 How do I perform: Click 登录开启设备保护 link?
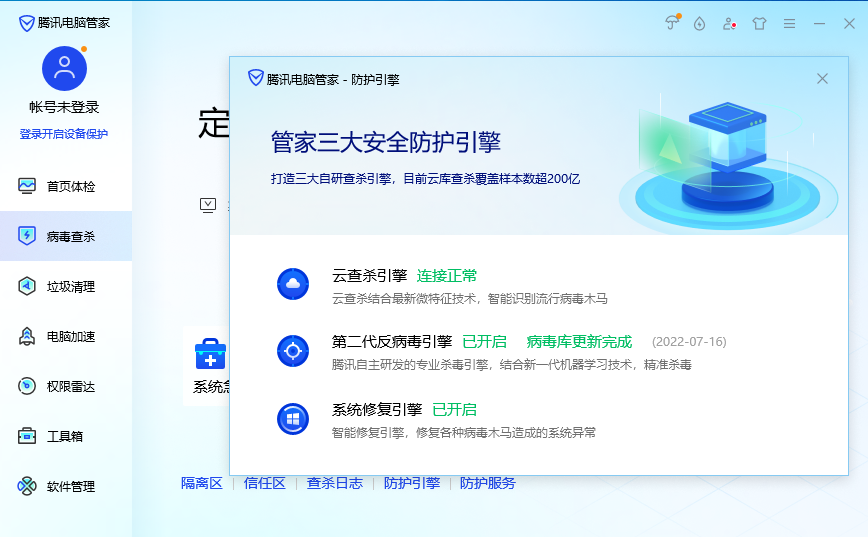coord(64,134)
